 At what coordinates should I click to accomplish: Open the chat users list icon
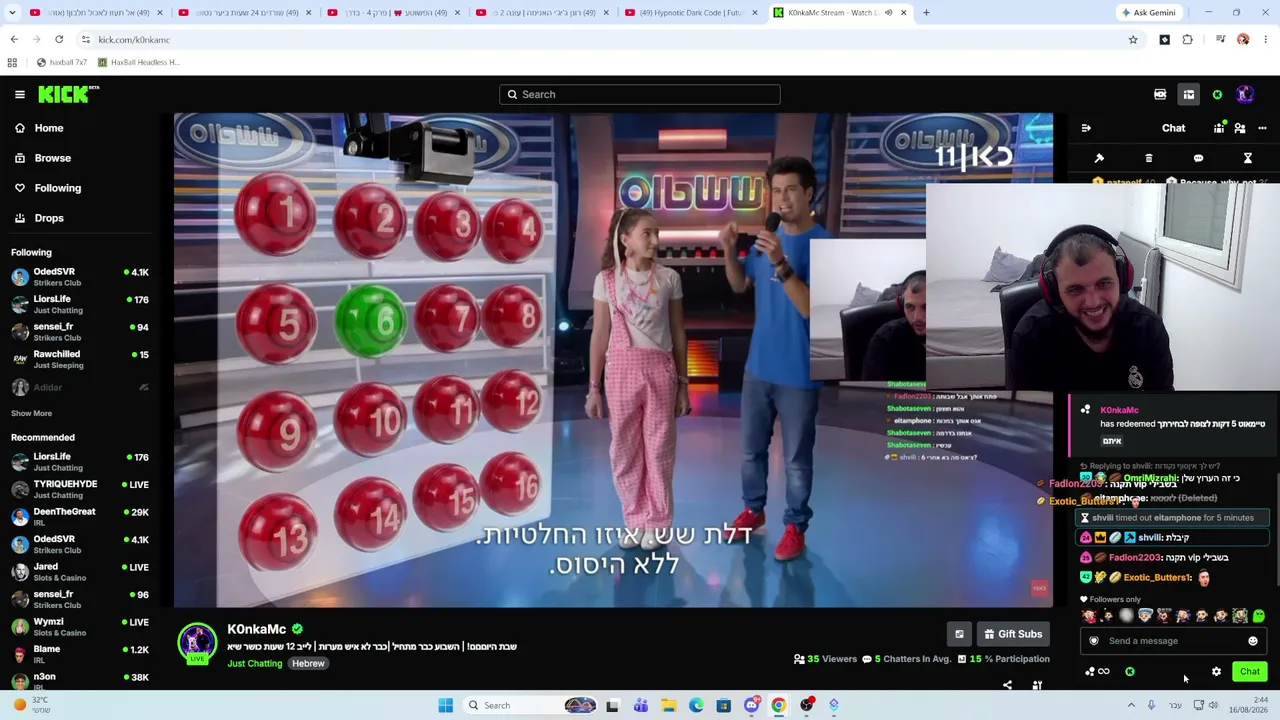point(1240,128)
